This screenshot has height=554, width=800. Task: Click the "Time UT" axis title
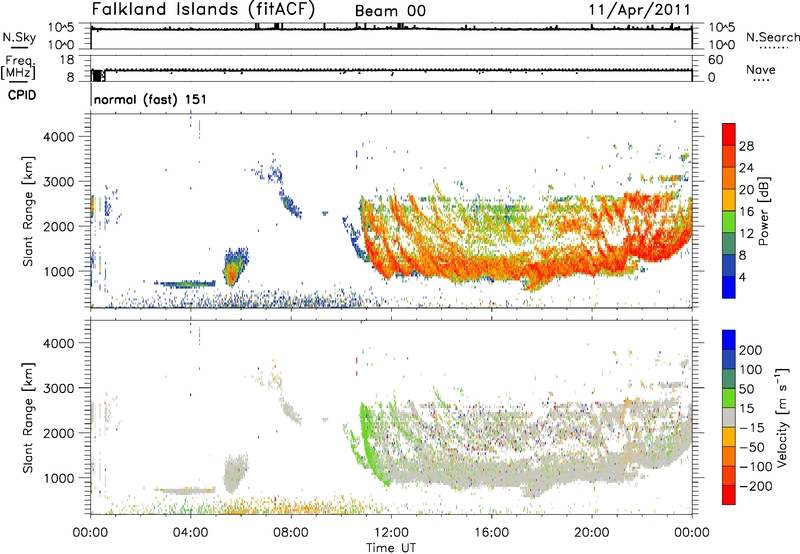(x=391, y=548)
